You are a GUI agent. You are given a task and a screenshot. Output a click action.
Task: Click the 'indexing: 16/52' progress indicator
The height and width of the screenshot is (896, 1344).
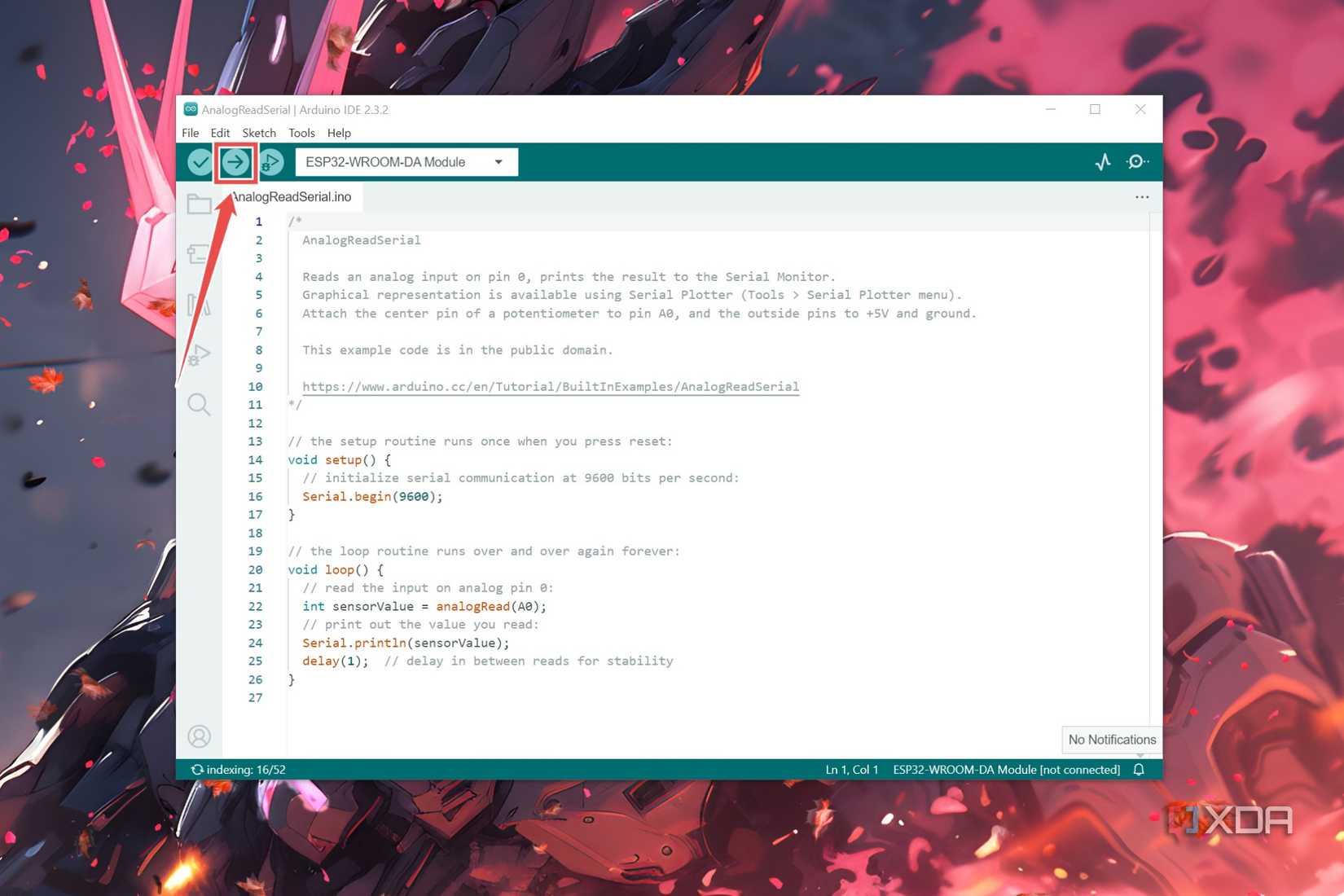pos(238,769)
